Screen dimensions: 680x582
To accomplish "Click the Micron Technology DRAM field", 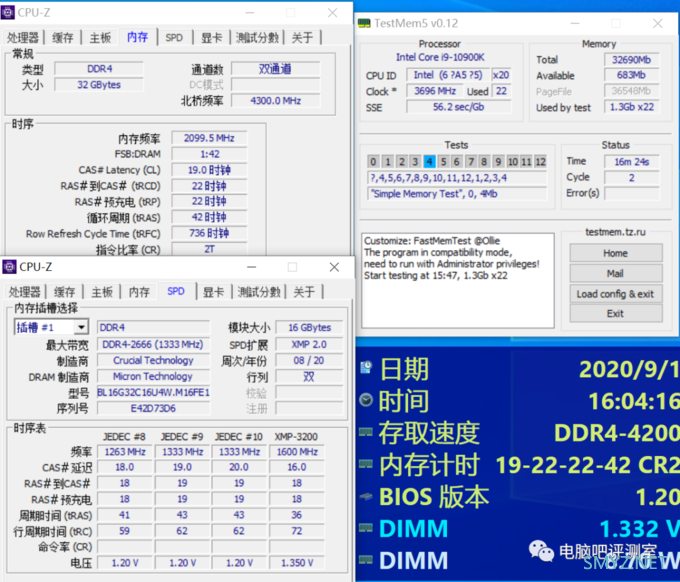I will pyautogui.click(x=153, y=376).
